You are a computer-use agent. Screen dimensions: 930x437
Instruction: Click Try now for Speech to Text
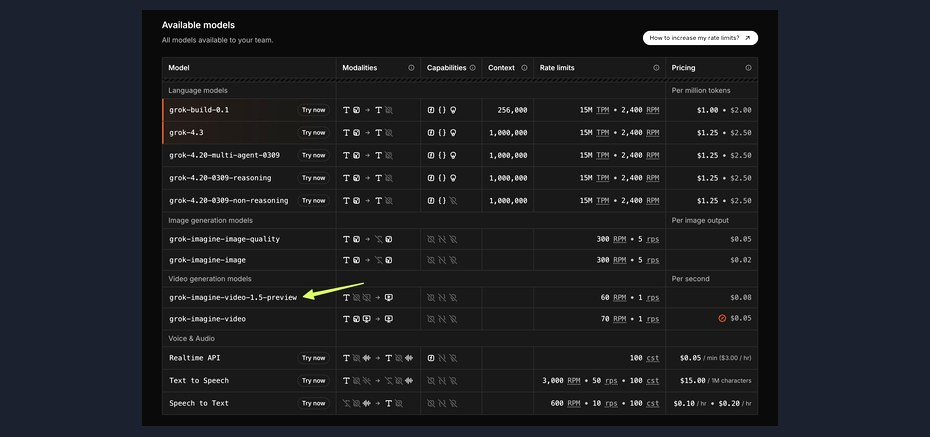[x=313, y=403]
